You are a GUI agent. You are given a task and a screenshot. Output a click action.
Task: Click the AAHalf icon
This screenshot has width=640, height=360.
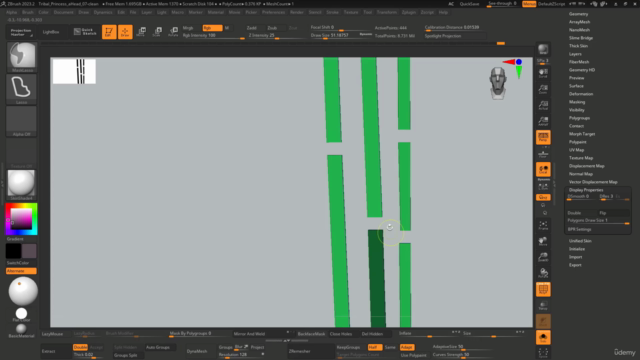coord(543,121)
